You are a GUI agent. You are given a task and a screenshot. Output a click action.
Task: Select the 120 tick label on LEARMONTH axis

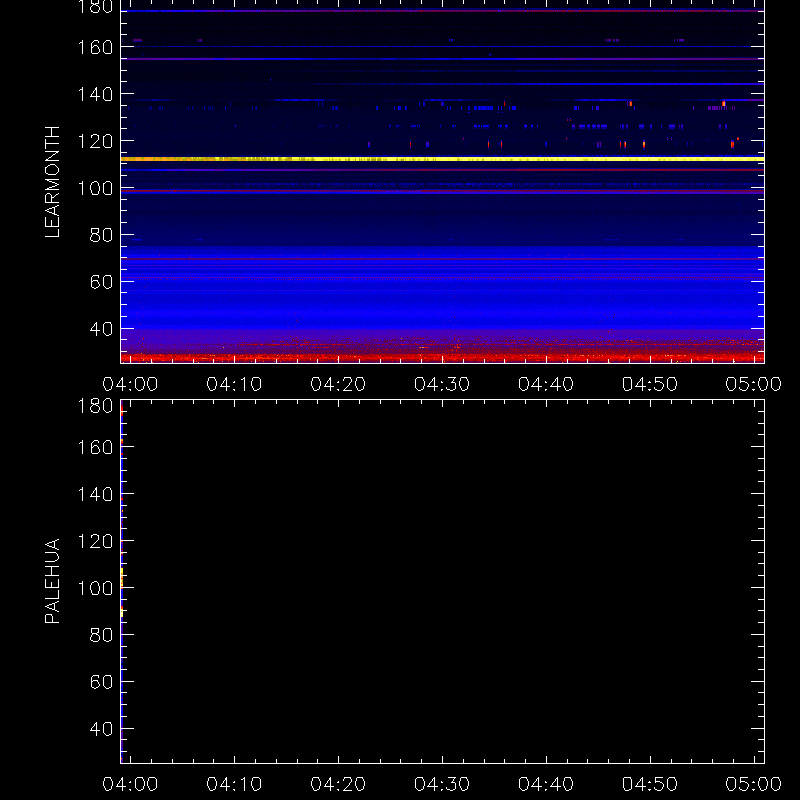95,141
